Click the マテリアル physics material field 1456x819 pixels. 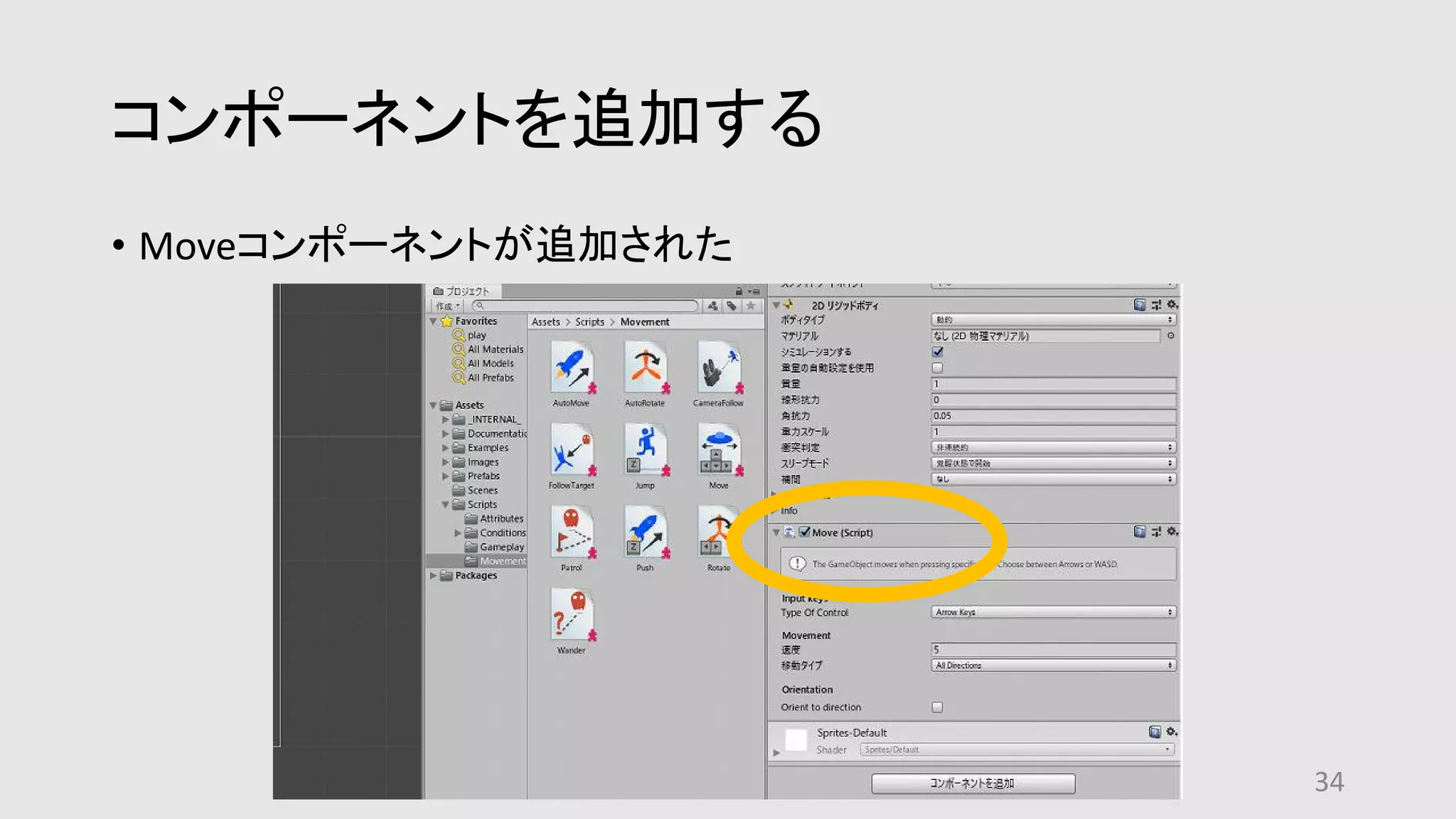tap(1046, 336)
